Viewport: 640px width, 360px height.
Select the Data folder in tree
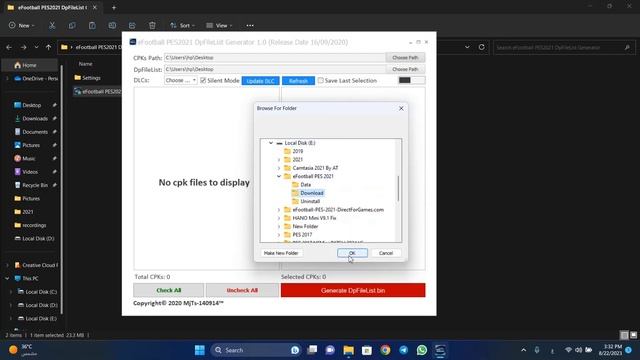(x=305, y=184)
